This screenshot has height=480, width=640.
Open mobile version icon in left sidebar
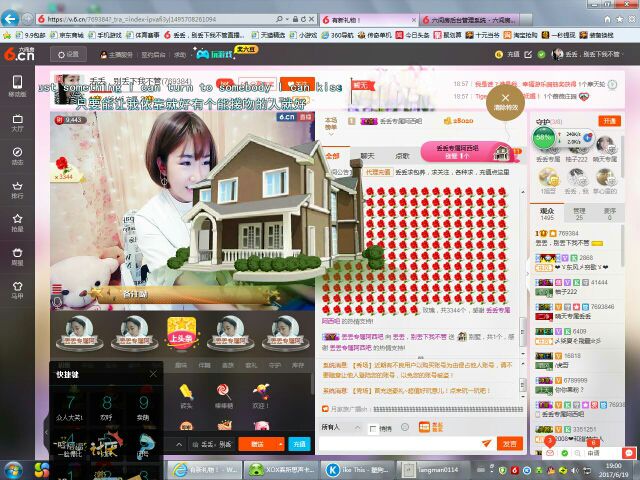point(17,86)
